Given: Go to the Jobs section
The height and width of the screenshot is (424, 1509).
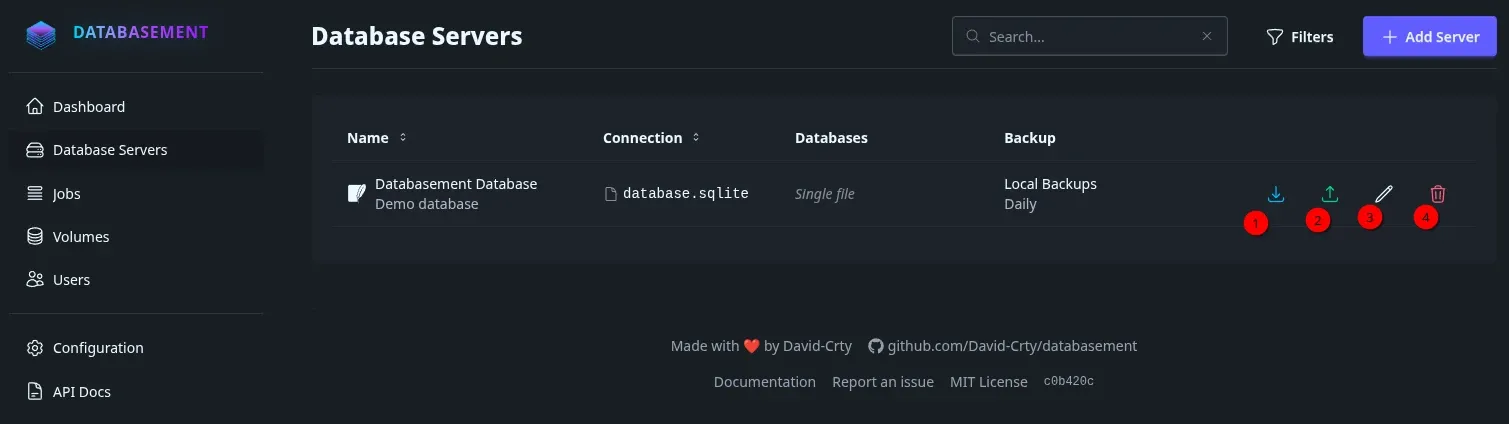Looking at the screenshot, I should tap(67, 194).
